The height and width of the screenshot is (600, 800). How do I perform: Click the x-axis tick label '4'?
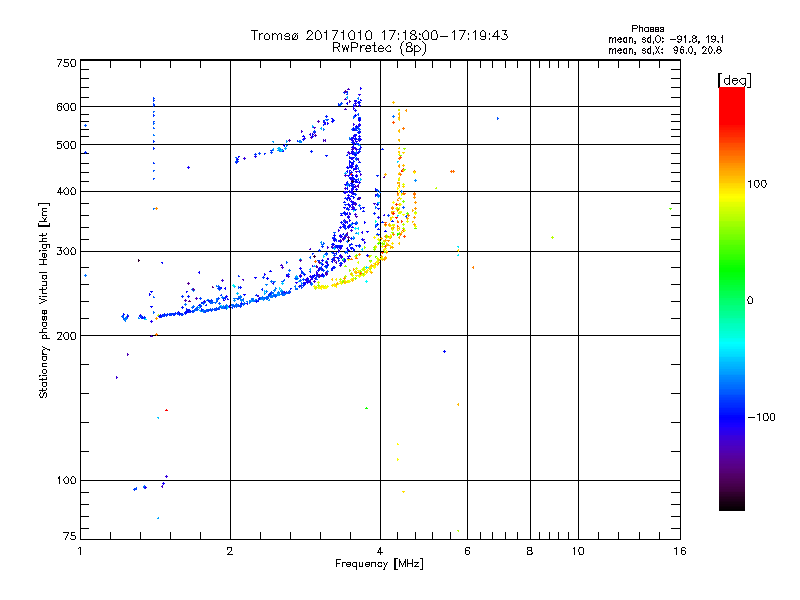(x=380, y=551)
